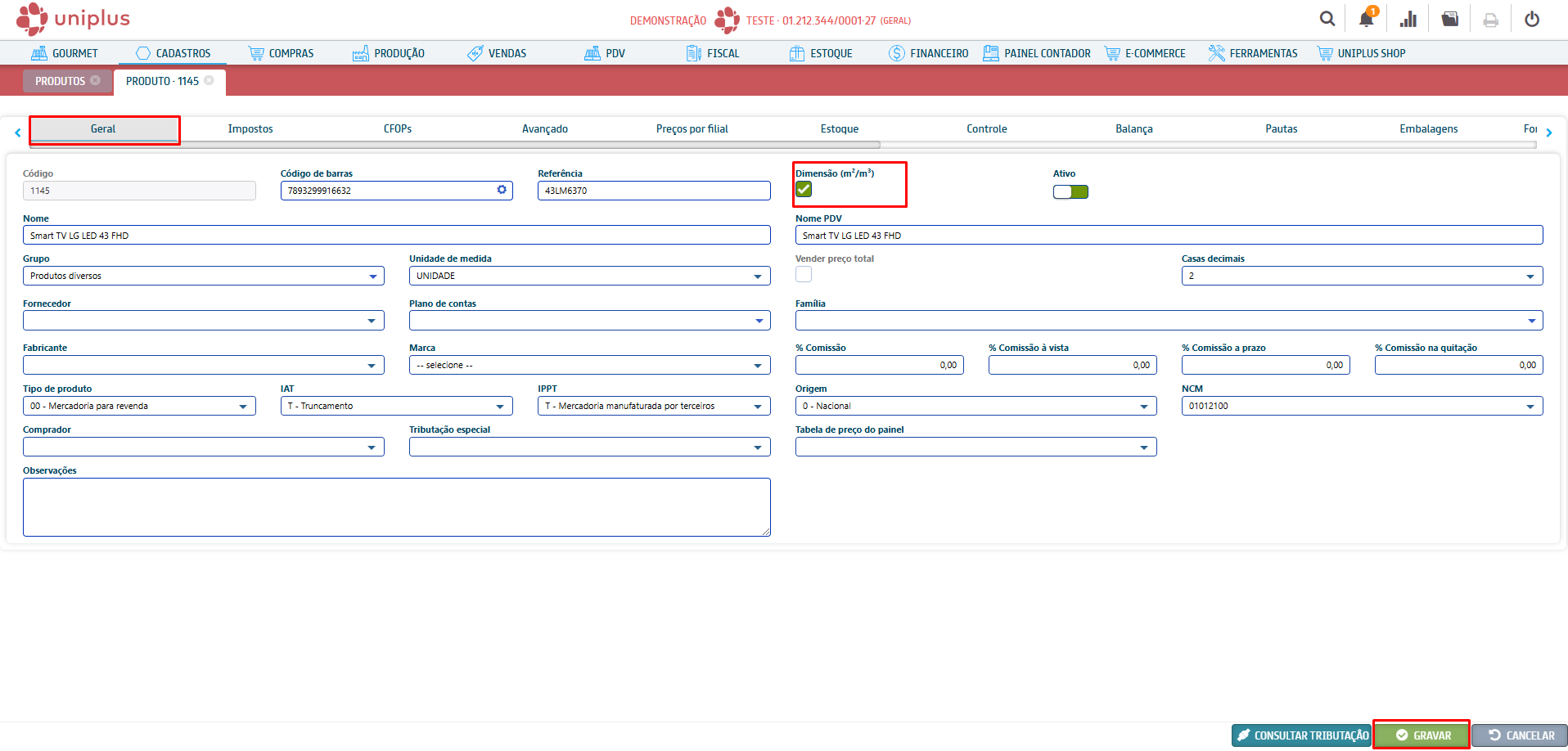
Task: Click the uniplus logo
Action: [x=73, y=18]
